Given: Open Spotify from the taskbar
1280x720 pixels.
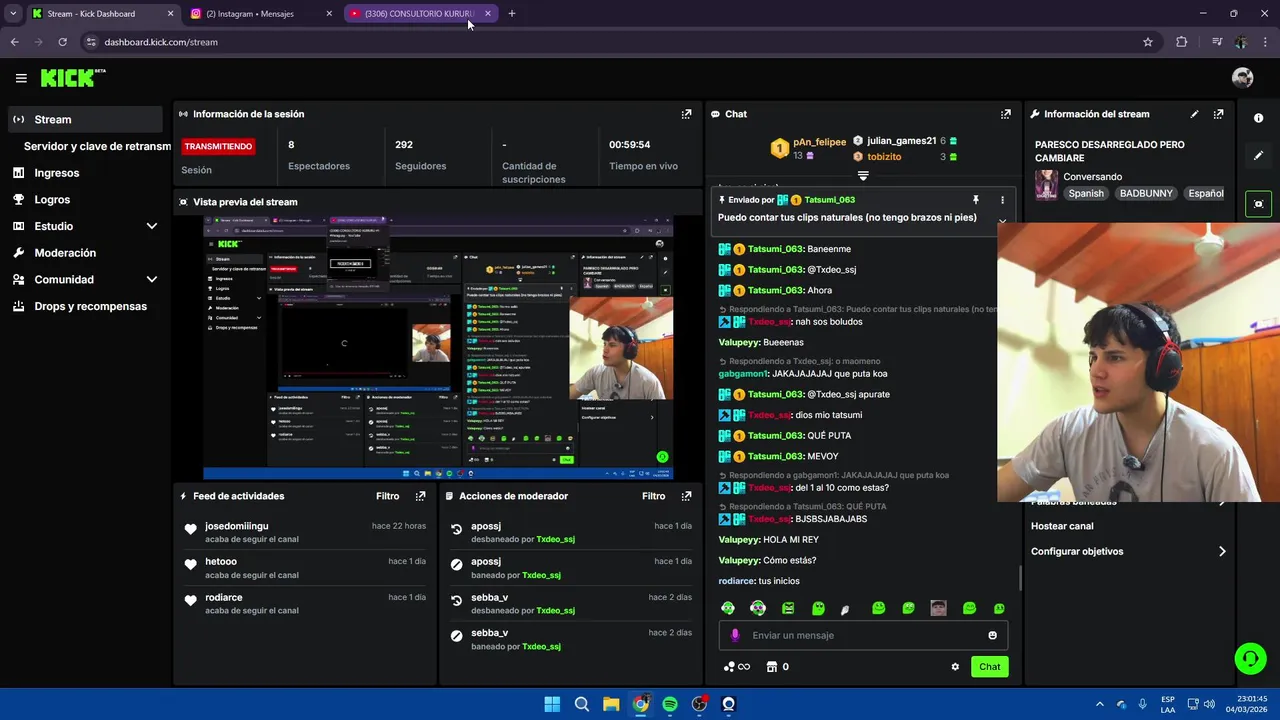Looking at the screenshot, I should pyautogui.click(x=670, y=704).
